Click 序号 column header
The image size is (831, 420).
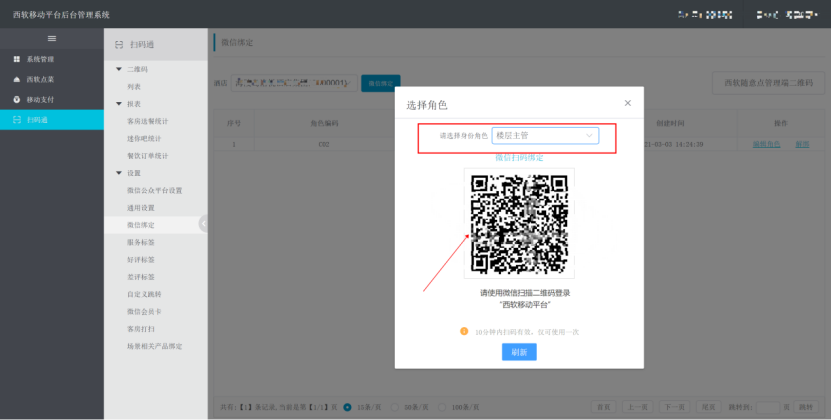pyautogui.click(x=234, y=123)
